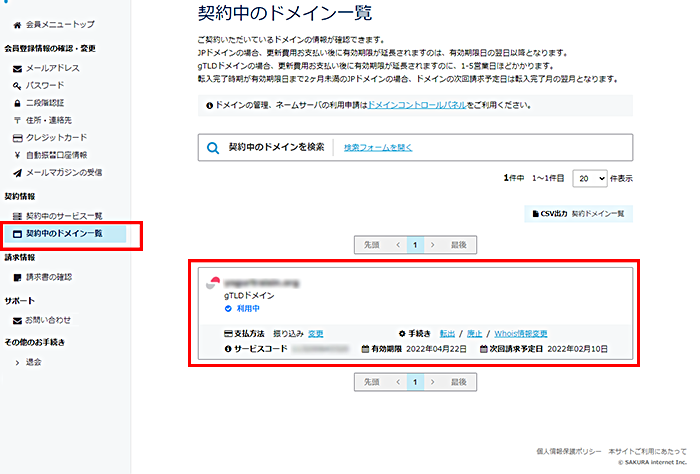Click the card icon beside 支払方法
This screenshot has width=700, height=474.
(x=228, y=334)
